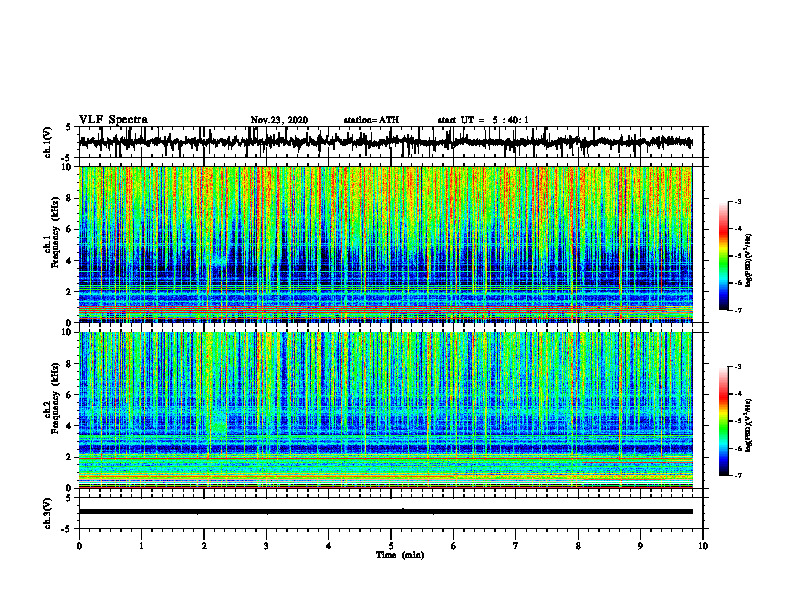
Task: Click the 'station= ATH' header label
Action: tap(371, 120)
